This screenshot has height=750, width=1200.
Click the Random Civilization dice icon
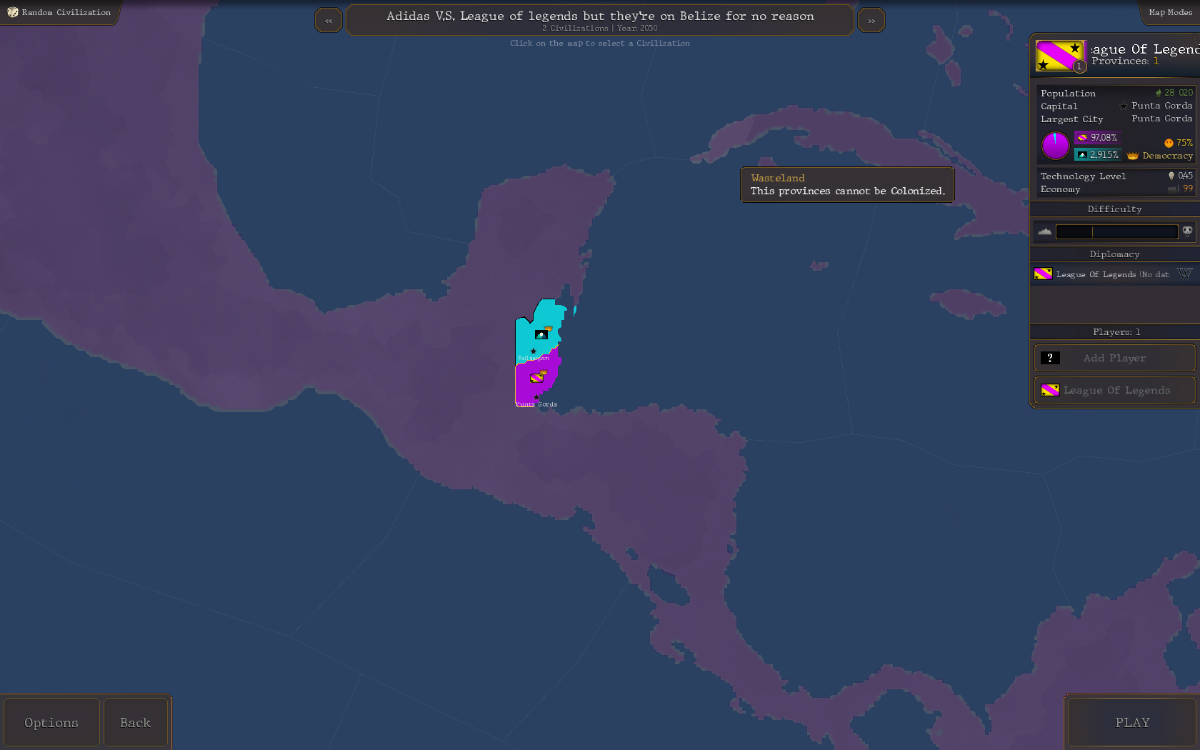click(x=13, y=12)
